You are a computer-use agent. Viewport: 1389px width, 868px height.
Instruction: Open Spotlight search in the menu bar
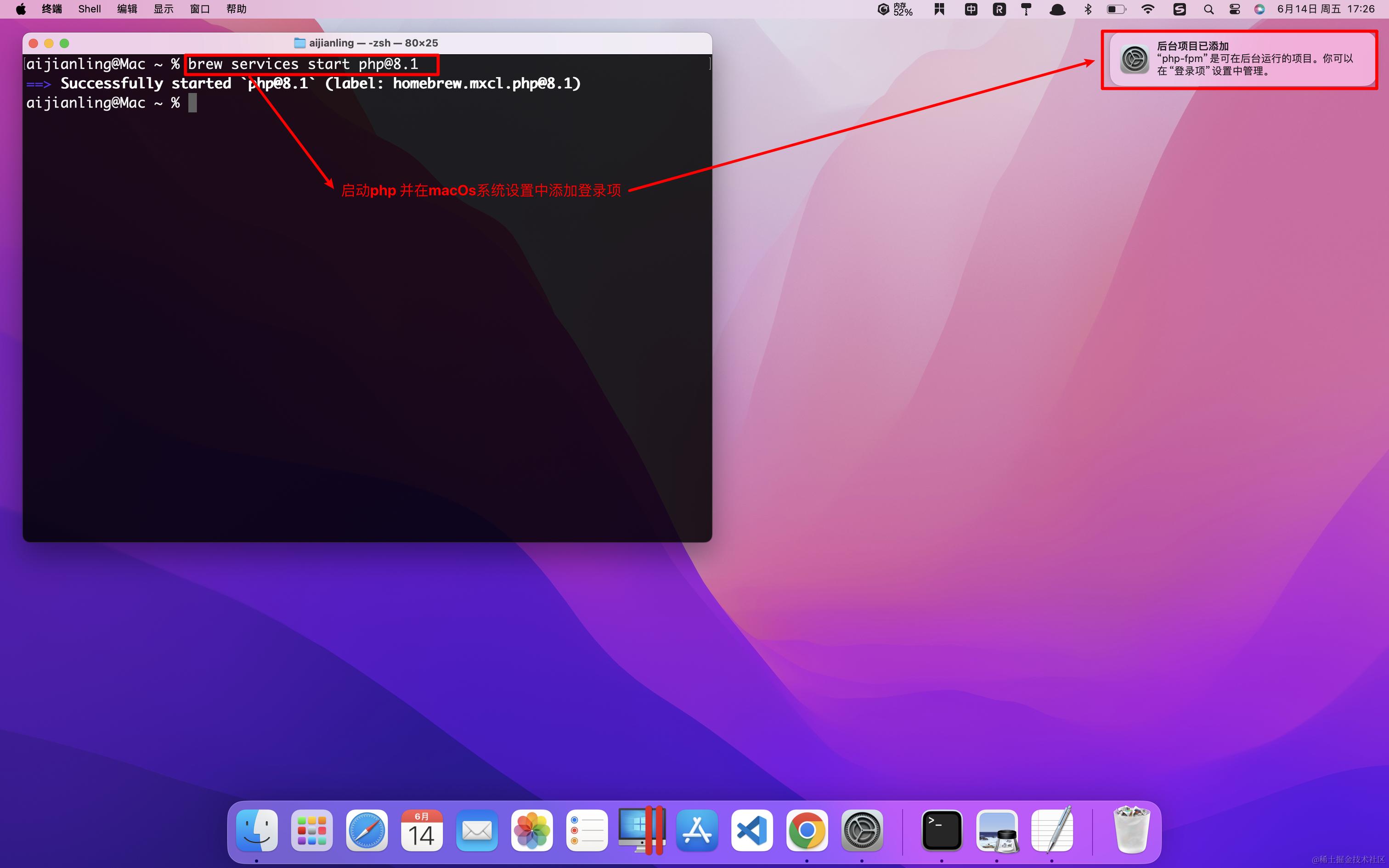click(x=1208, y=9)
